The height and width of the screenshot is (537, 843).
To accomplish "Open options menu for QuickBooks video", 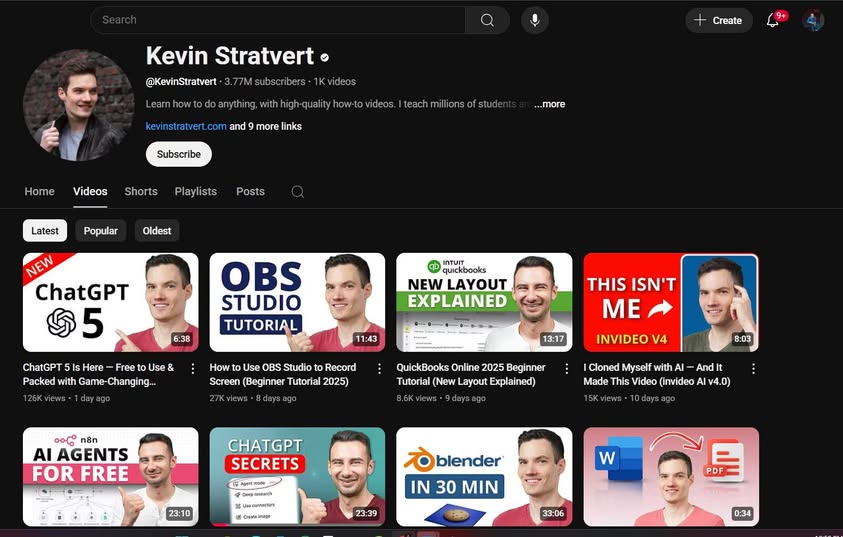I will (x=566, y=369).
